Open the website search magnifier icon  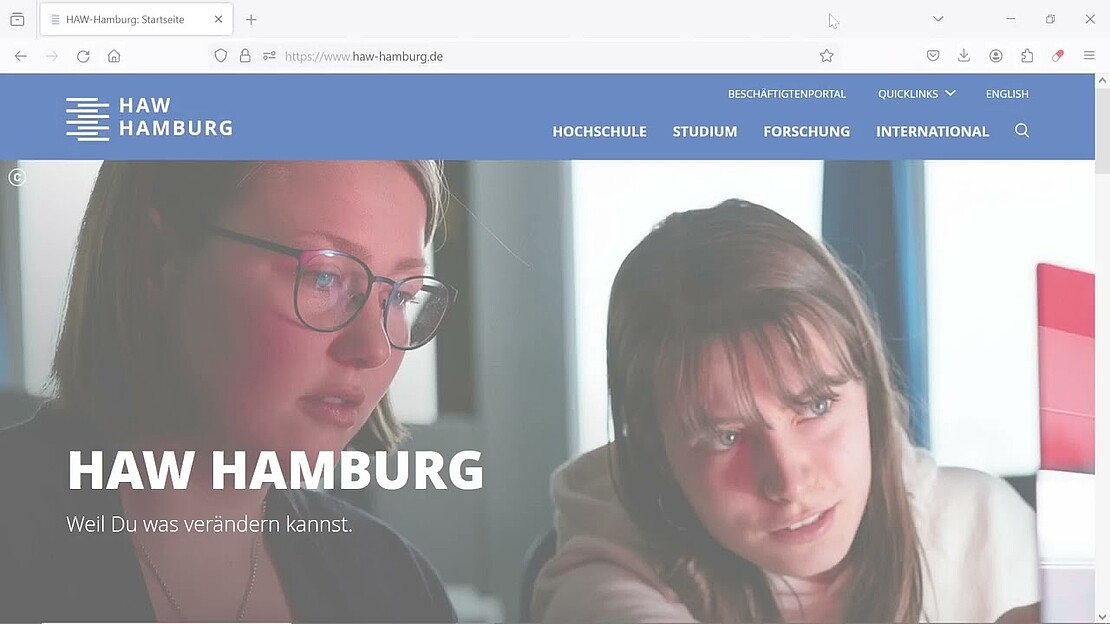1022,130
